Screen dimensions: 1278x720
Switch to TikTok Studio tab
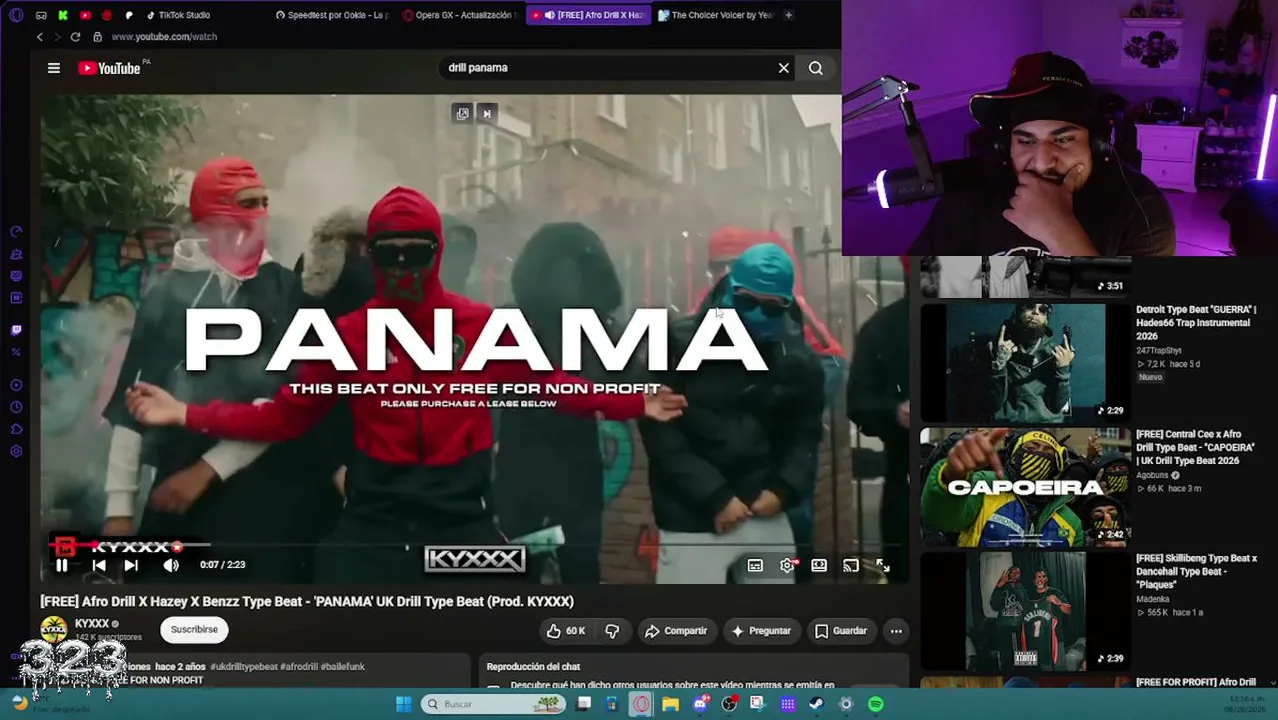click(x=179, y=15)
